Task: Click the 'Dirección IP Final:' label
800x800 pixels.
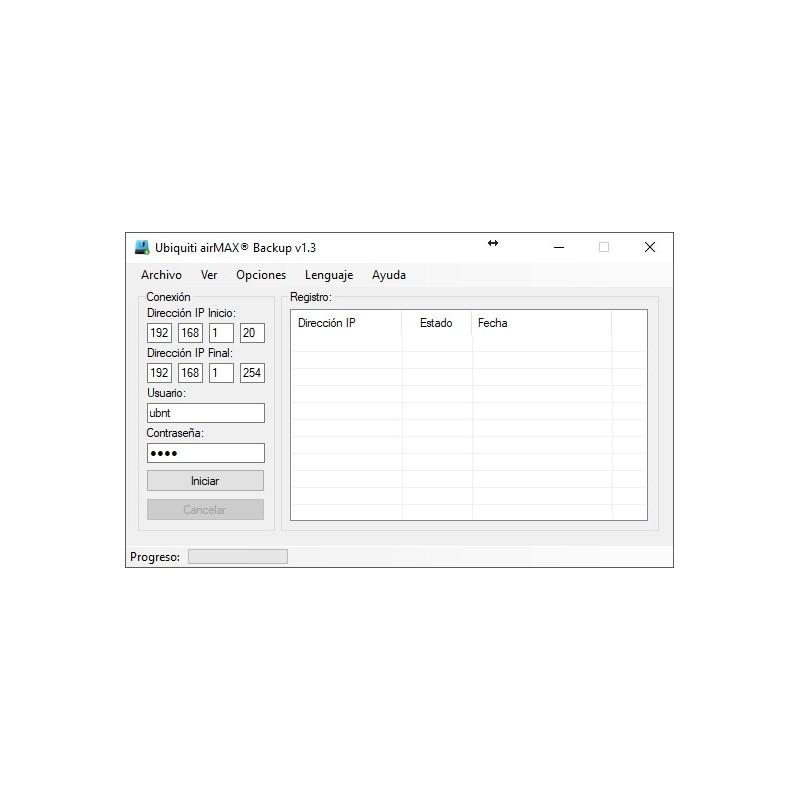Action: (190, 353)
